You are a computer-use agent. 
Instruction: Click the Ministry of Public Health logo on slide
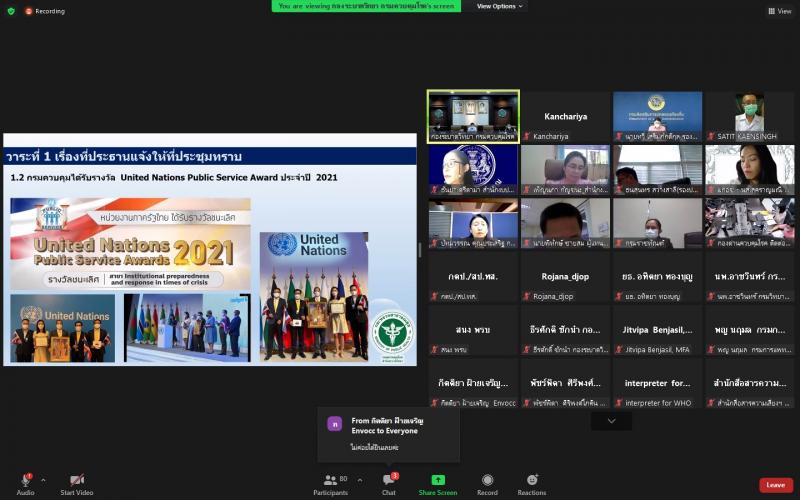(x=392, y=336)
